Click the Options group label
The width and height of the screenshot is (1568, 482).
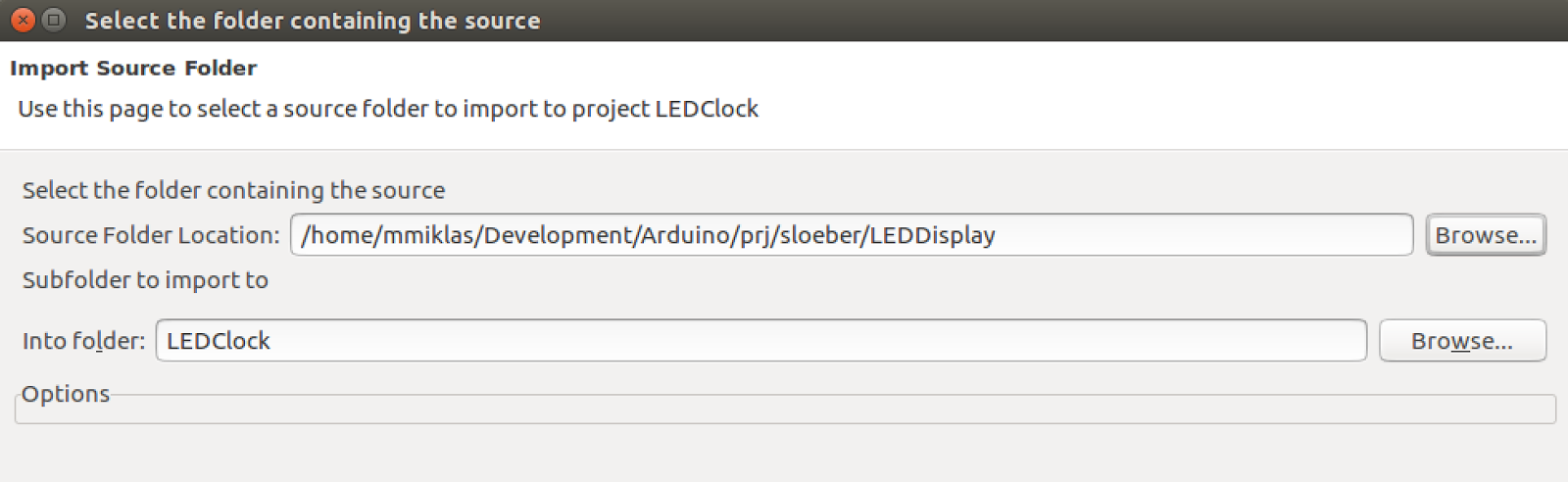pos(66,394)
